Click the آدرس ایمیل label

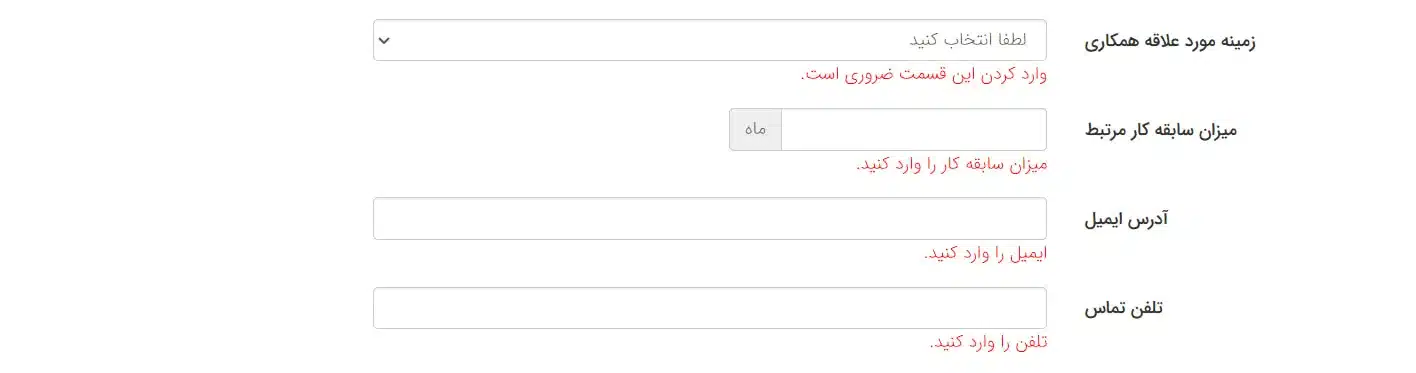1126,219
